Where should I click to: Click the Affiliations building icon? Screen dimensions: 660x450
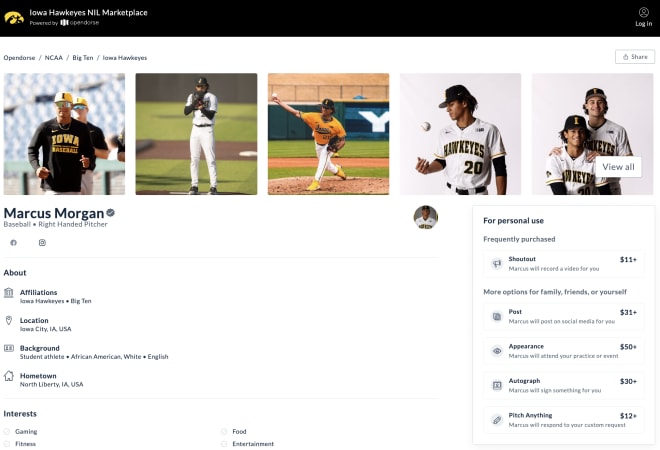click(x=8, y=293)
